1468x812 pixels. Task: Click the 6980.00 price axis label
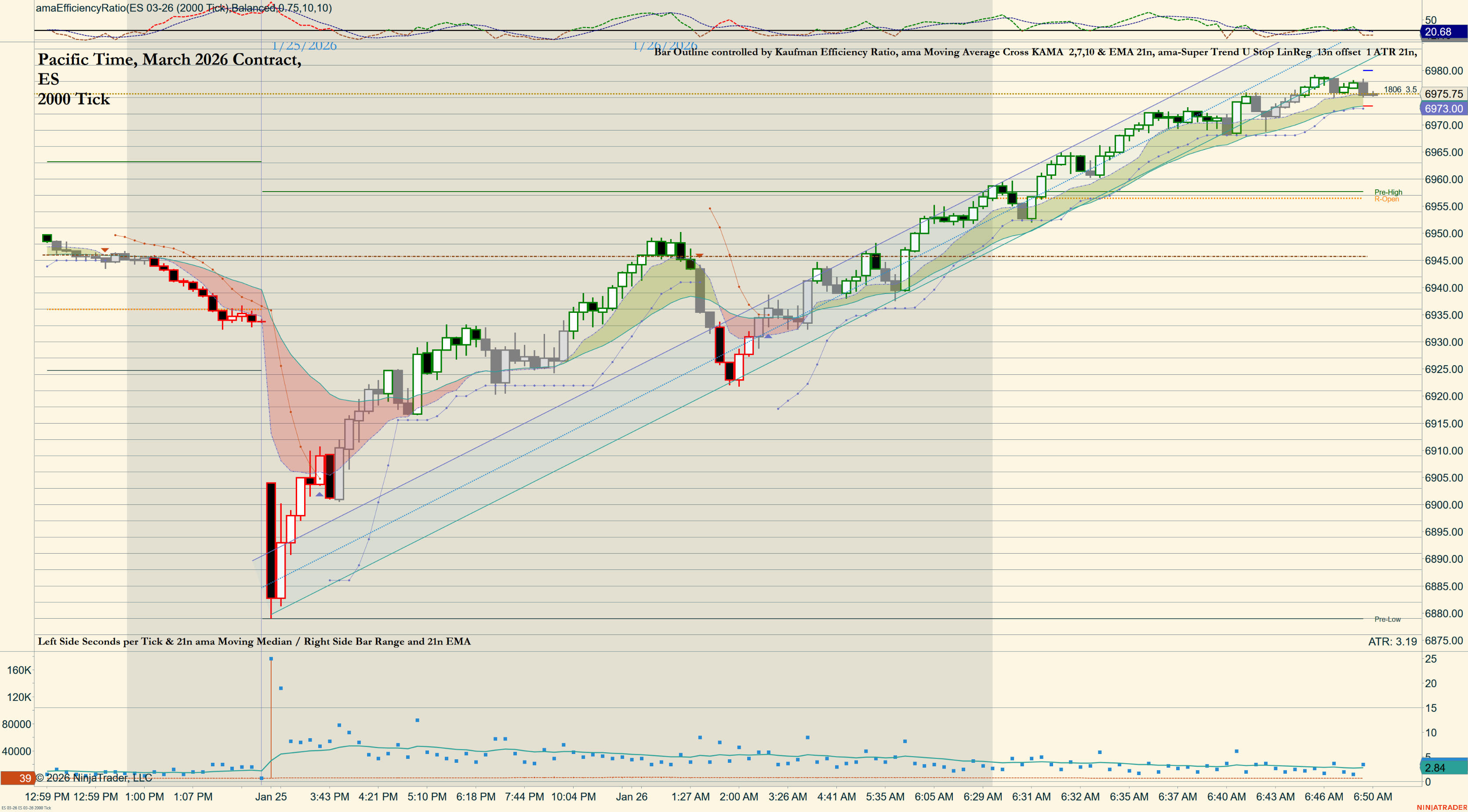coord(1443,71)
